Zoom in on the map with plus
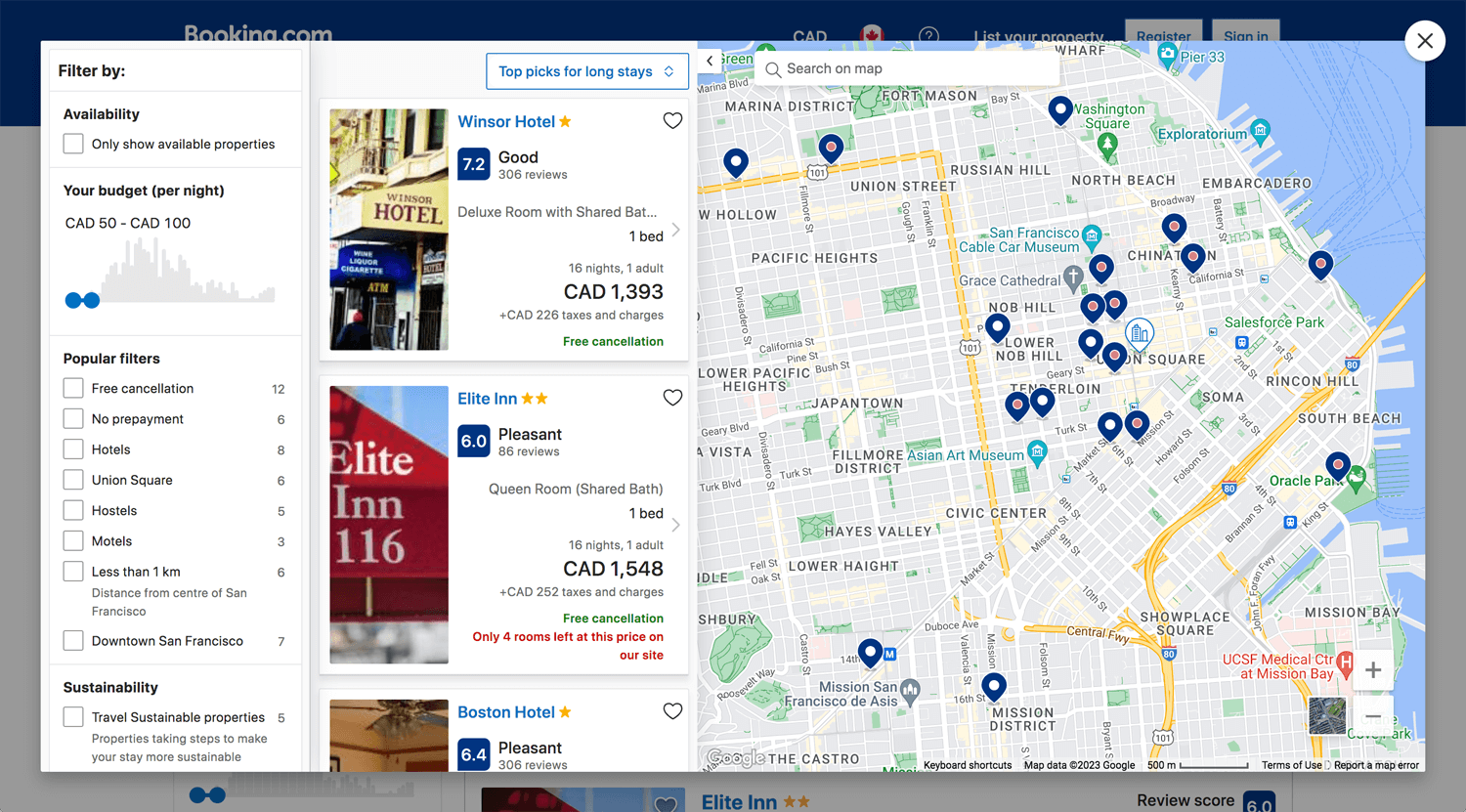1466x812 pixels. pos(1373,670)
